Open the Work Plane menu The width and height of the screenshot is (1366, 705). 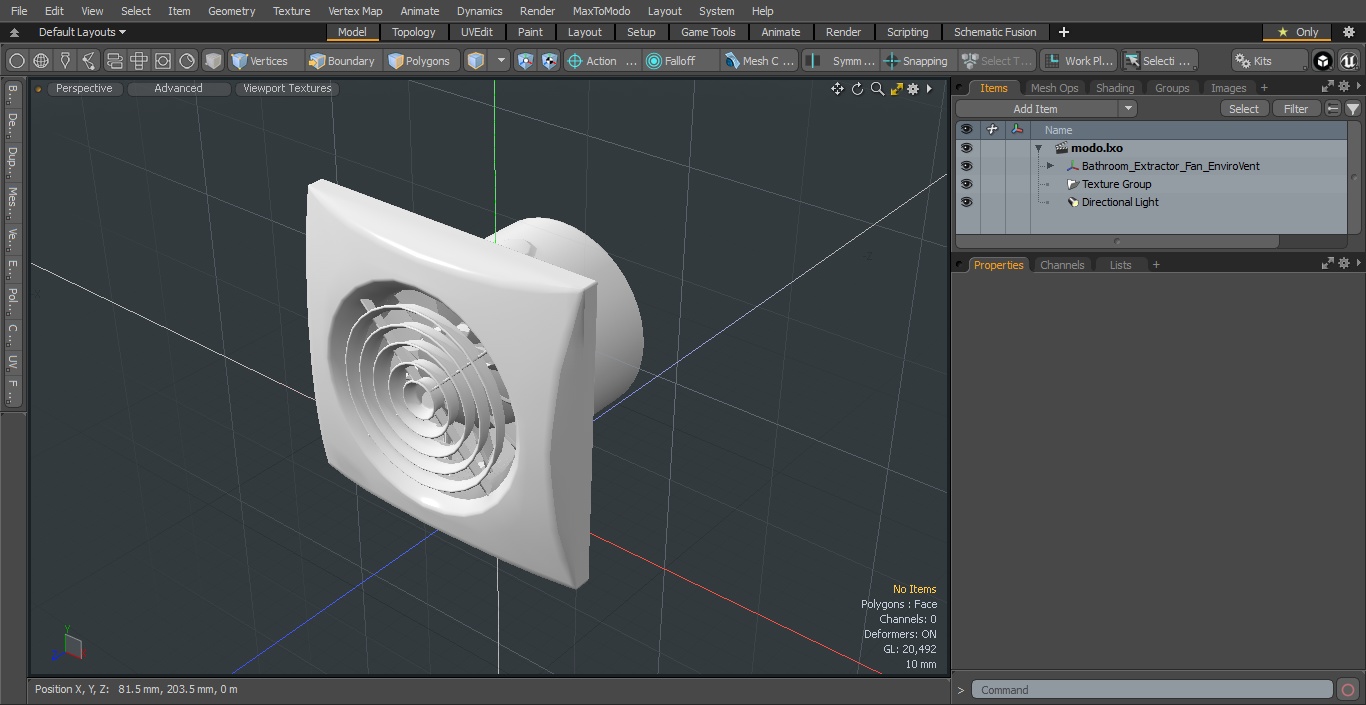pos(1078,61)
